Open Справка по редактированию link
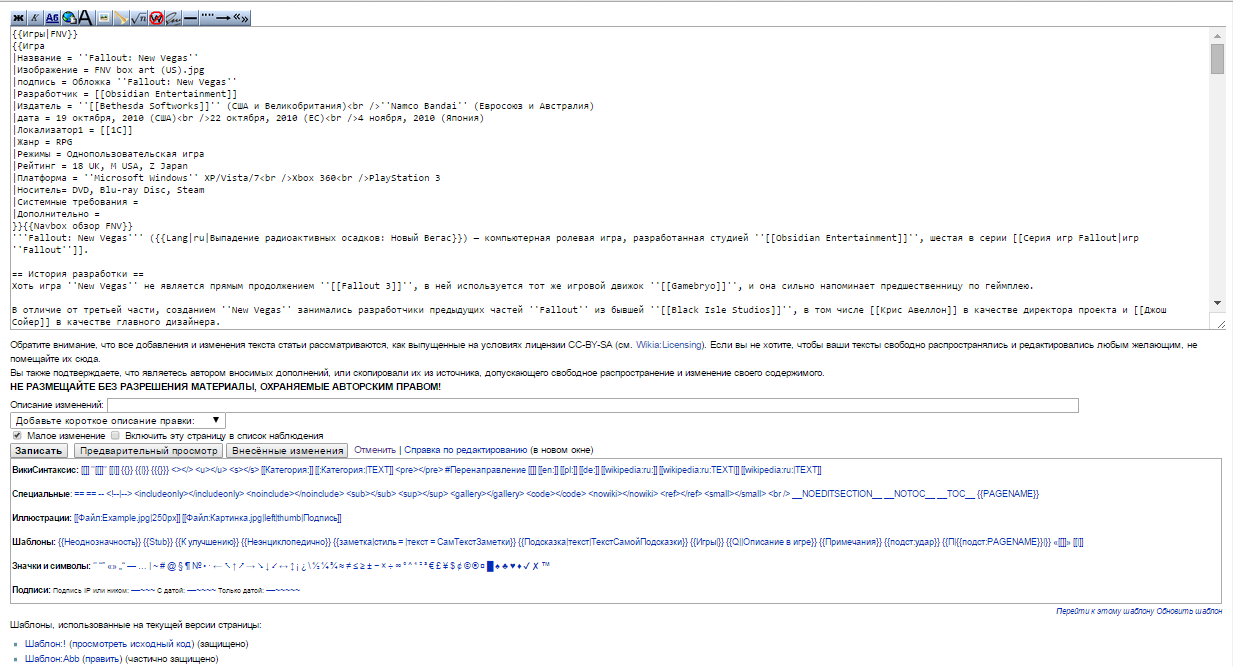This screenshot has height=667, width=1233. [x=465, y=451]
